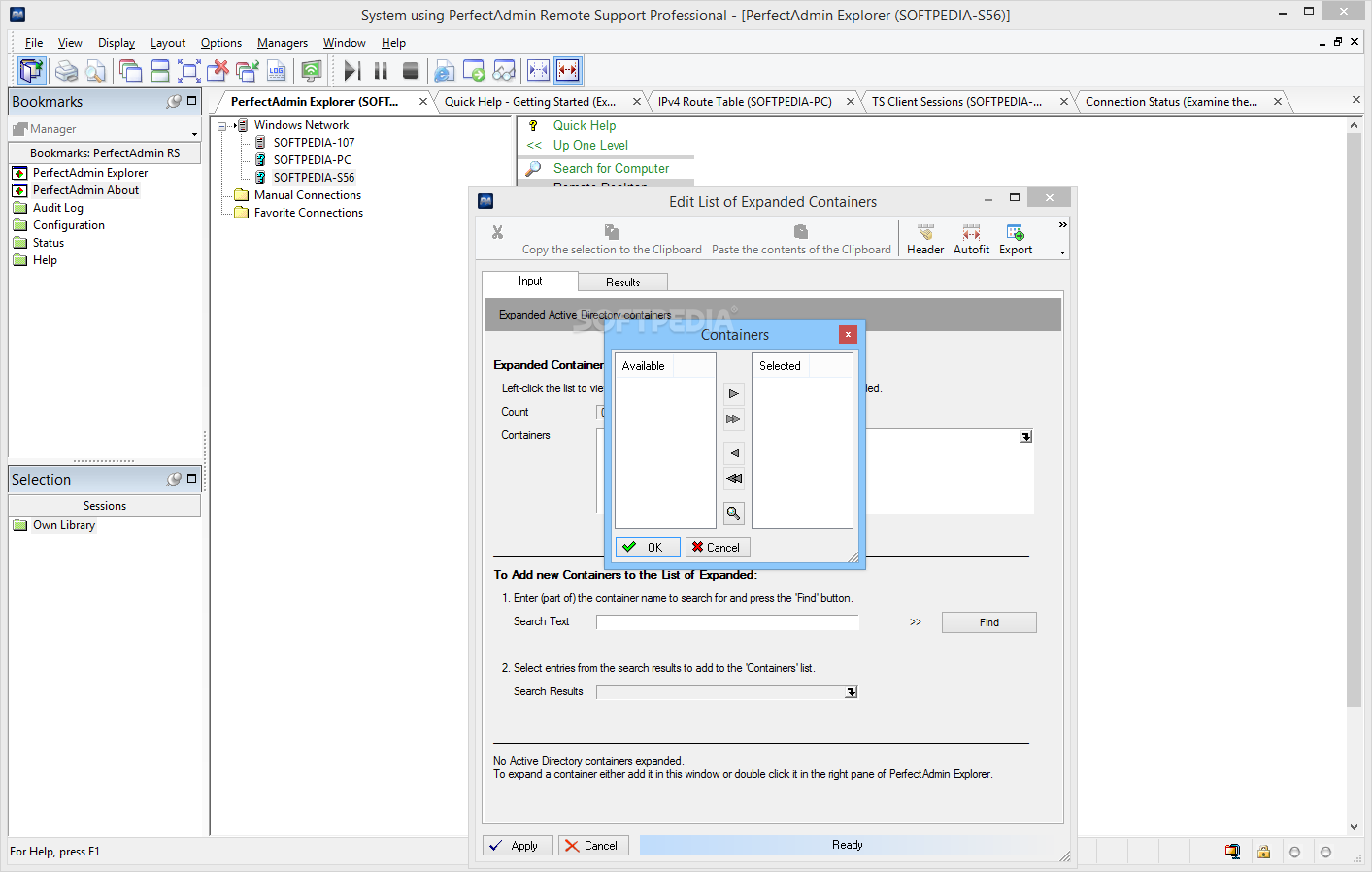Viewport: 1372px width, 872px height.
Task: Click the Print toolbar icon
Action: pyautogui.click(x=66, y=71)
